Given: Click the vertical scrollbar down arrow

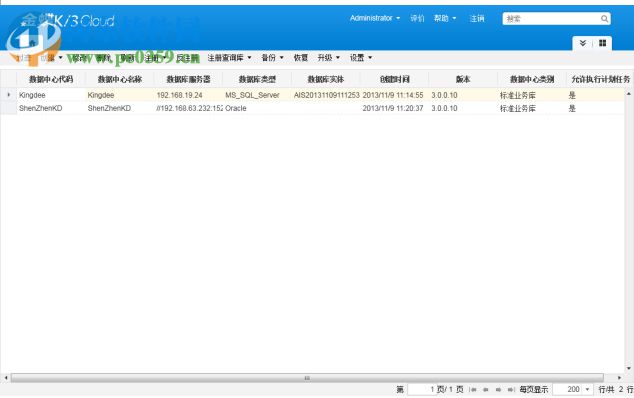Looking at the screenshot, I should (629, 368).
